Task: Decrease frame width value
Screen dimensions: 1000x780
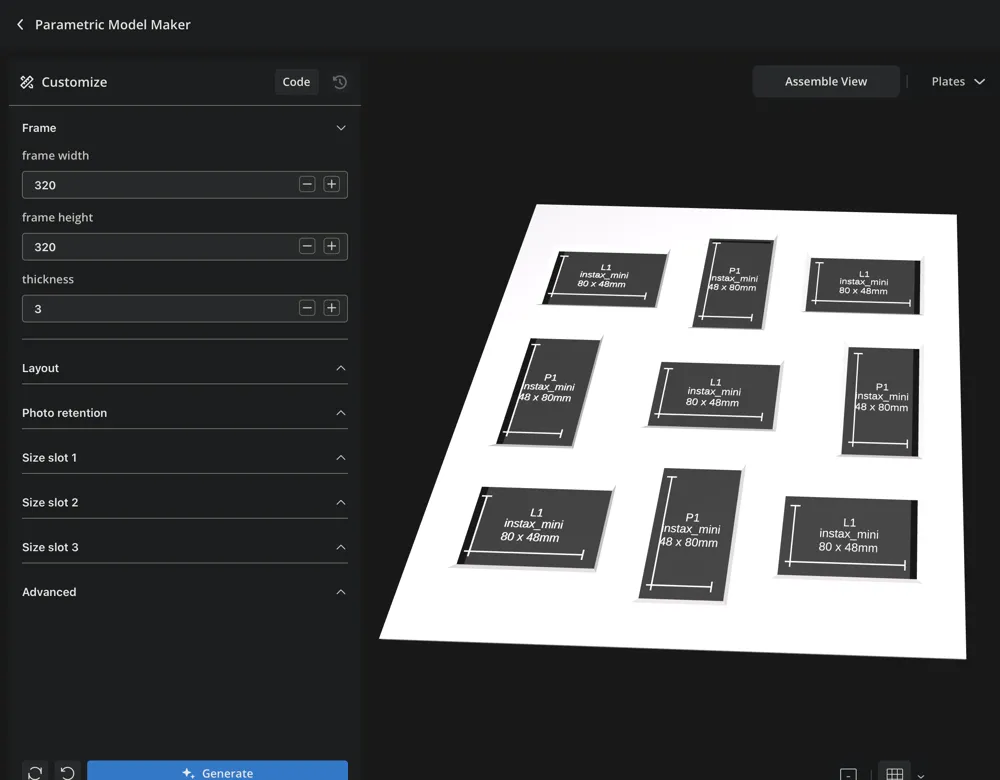Action: [307, 184]
